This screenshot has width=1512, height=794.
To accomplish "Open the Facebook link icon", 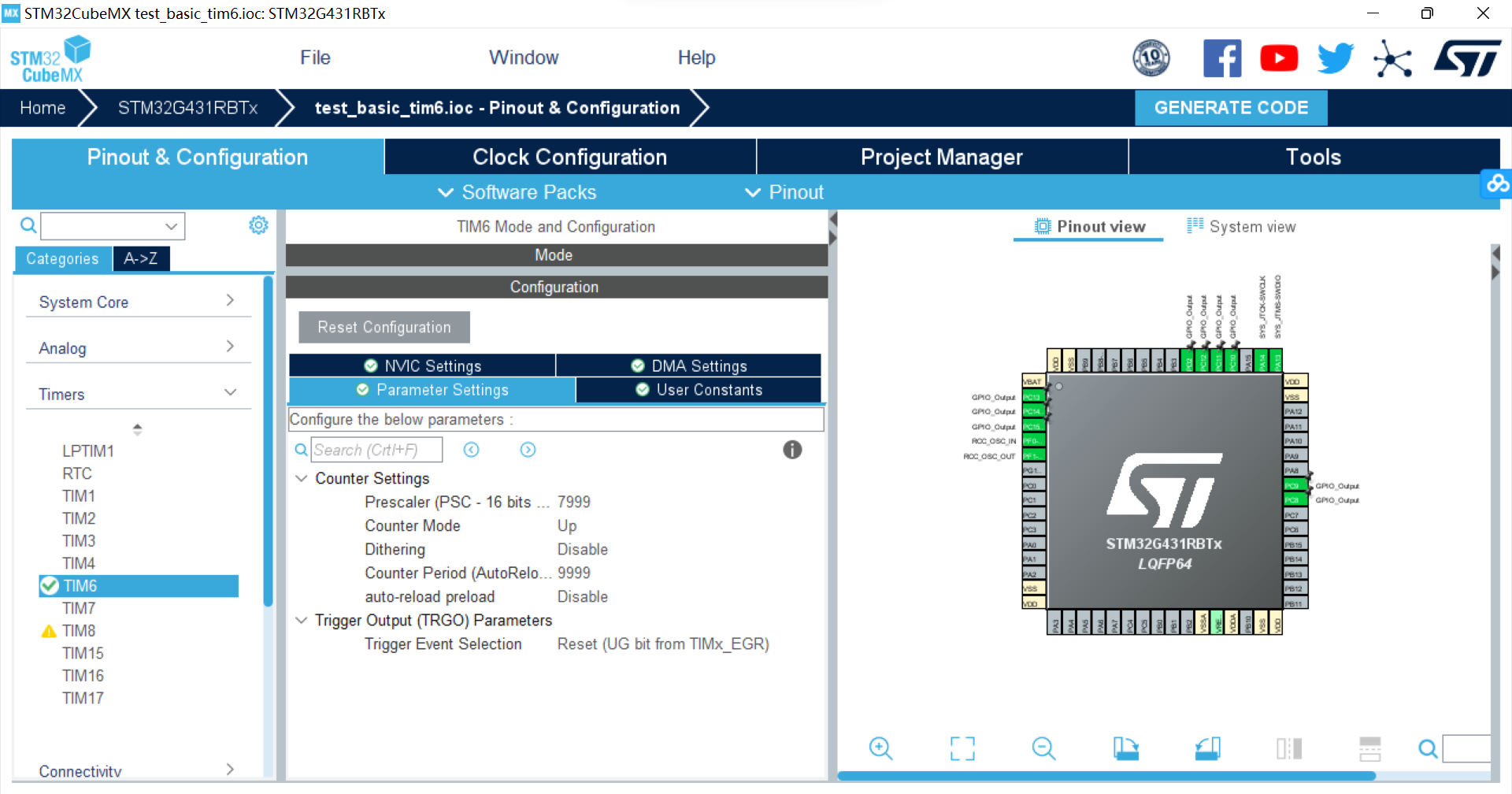I will tap(1222, 58).
